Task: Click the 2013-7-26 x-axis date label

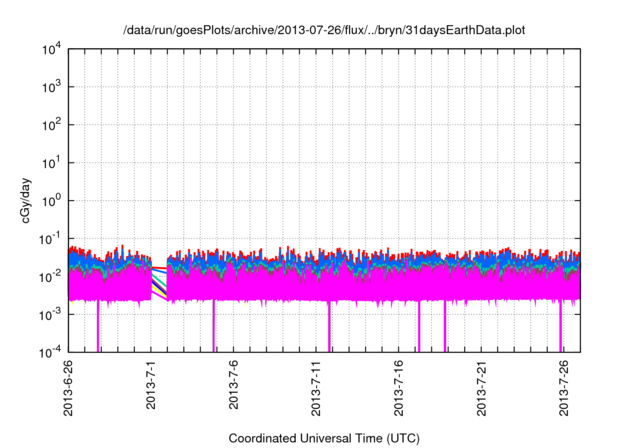Action: 564,388
